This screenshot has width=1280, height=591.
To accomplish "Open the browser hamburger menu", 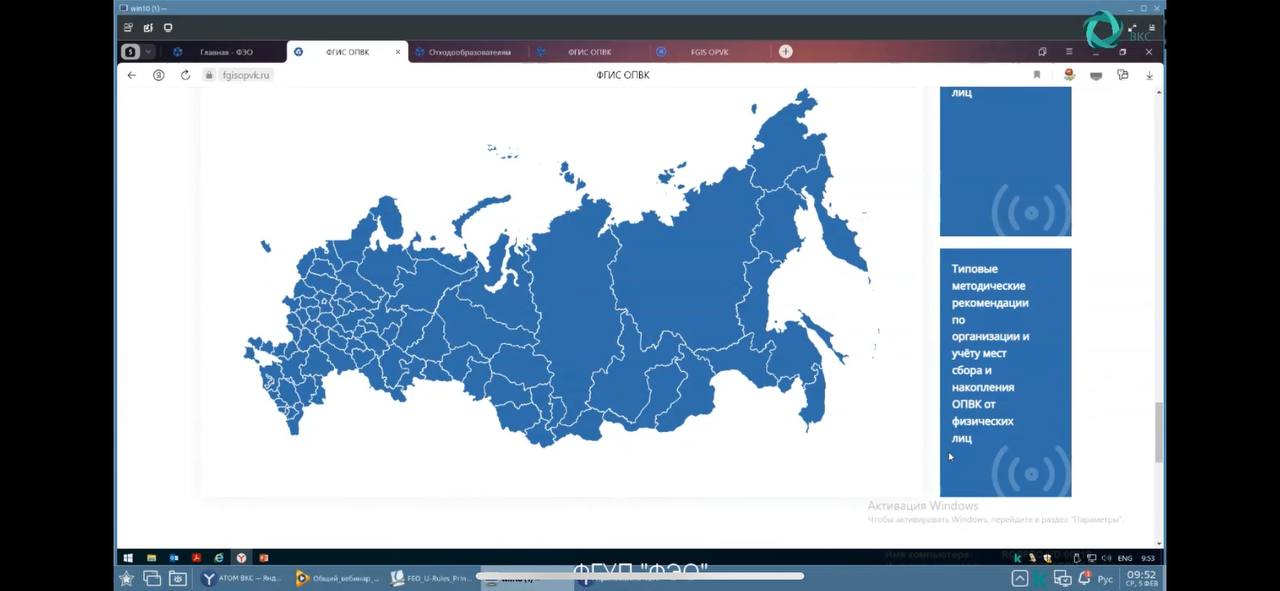I will 1069,52.
